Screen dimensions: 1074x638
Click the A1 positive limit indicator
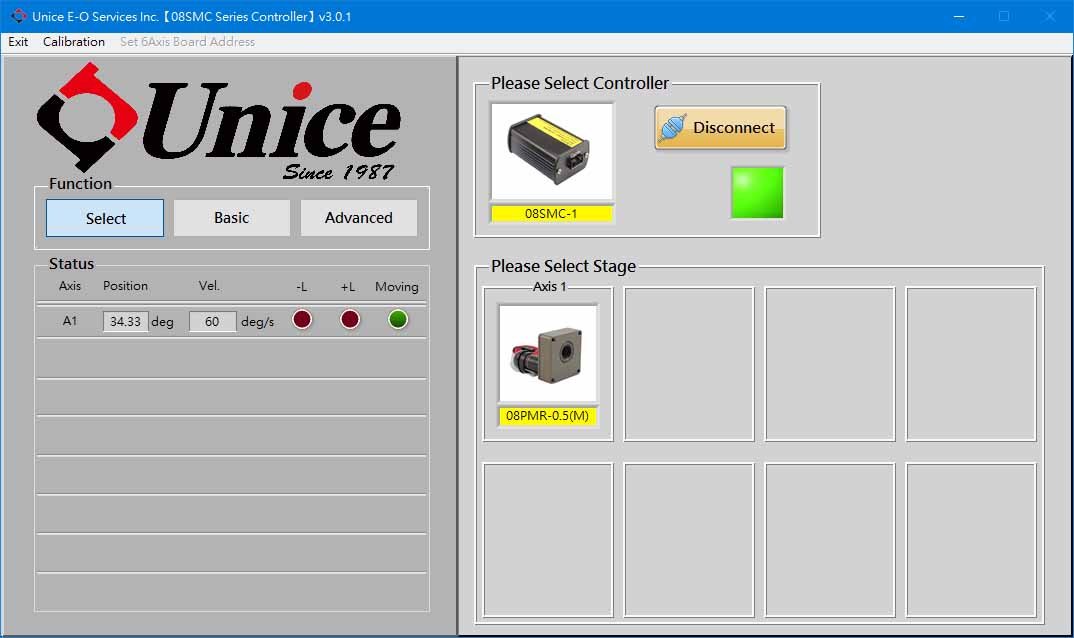(350, 319)
